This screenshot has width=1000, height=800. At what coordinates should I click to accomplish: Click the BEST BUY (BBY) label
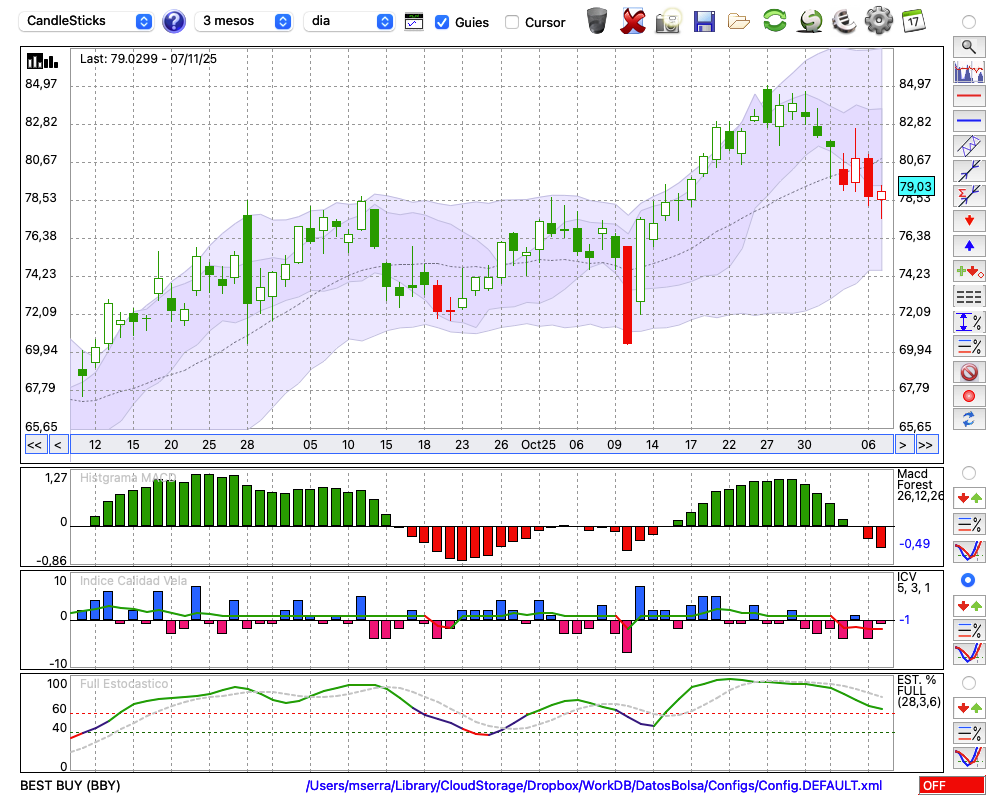70,785
